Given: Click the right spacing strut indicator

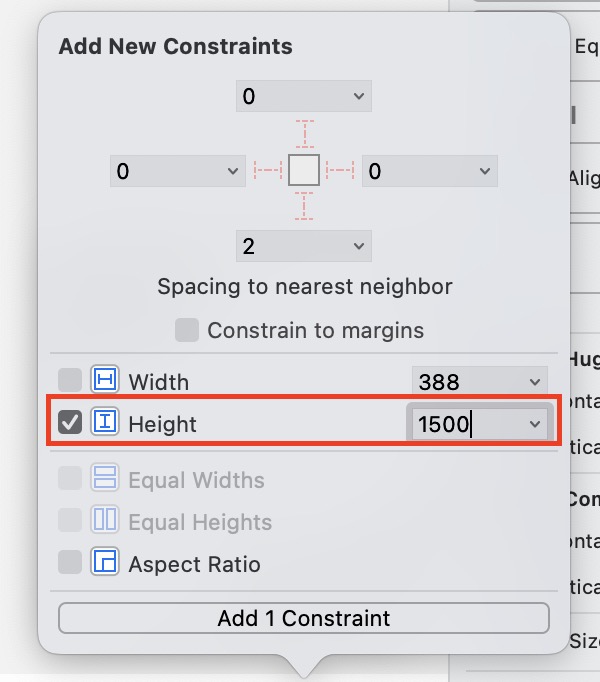Looking at the screenshot, I should click(340, 171).
